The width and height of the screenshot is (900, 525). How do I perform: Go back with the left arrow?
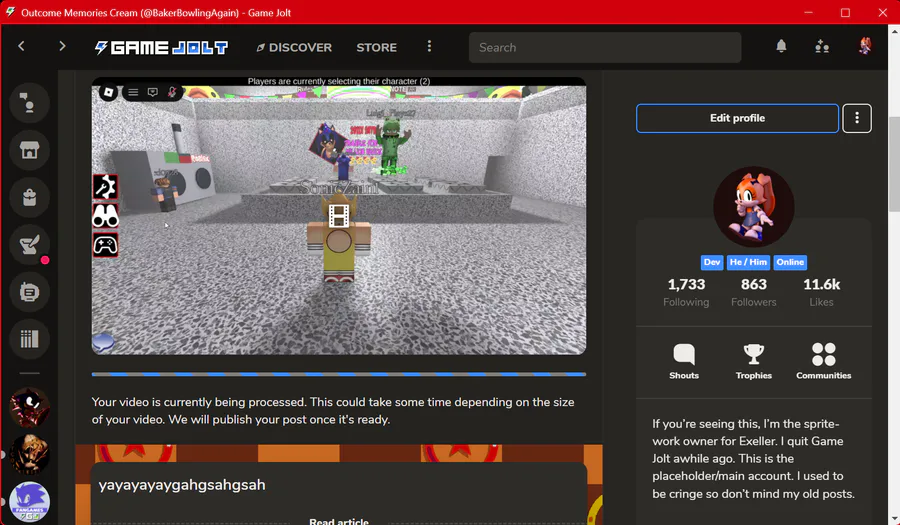21,46
